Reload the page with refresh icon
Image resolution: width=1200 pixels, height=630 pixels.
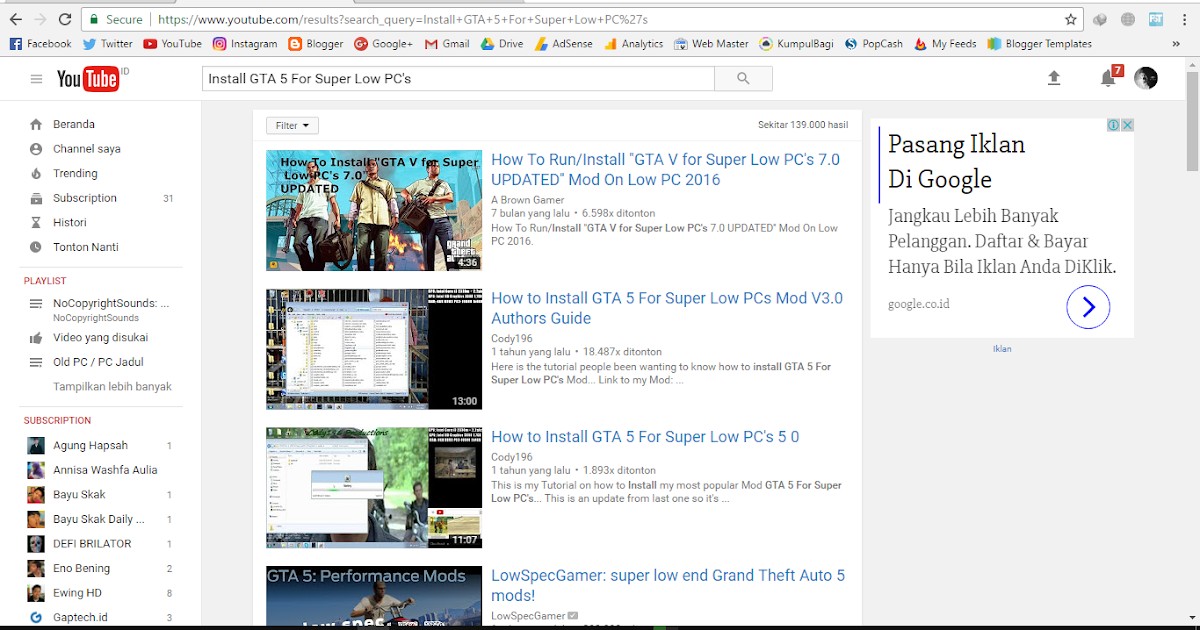(x=65, y=19)
